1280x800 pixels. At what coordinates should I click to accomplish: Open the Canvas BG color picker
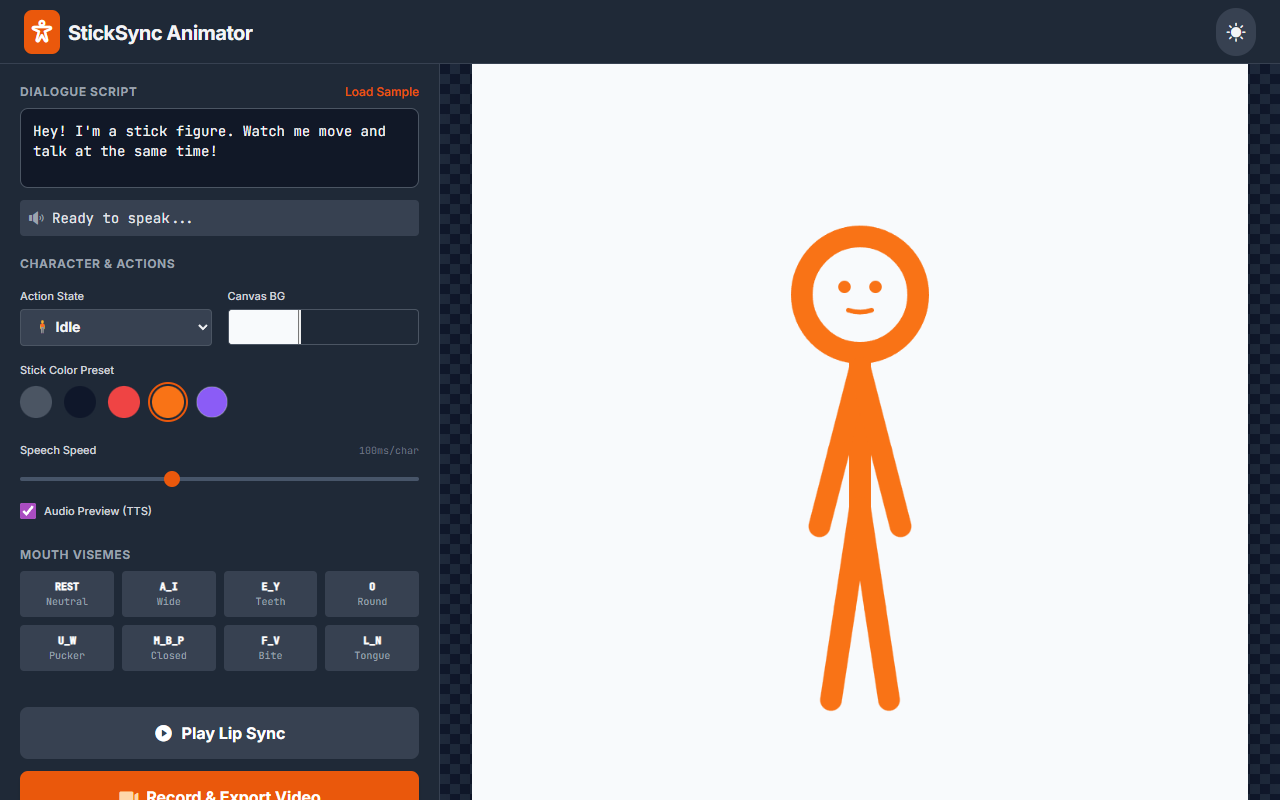coord(263,326)
